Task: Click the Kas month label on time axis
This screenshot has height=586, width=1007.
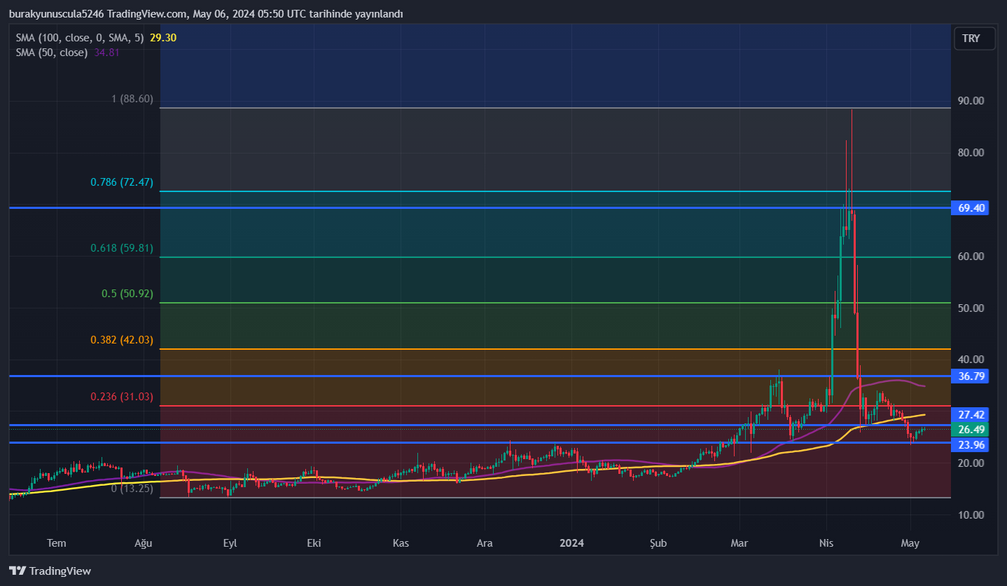Action: pos(401,543)
